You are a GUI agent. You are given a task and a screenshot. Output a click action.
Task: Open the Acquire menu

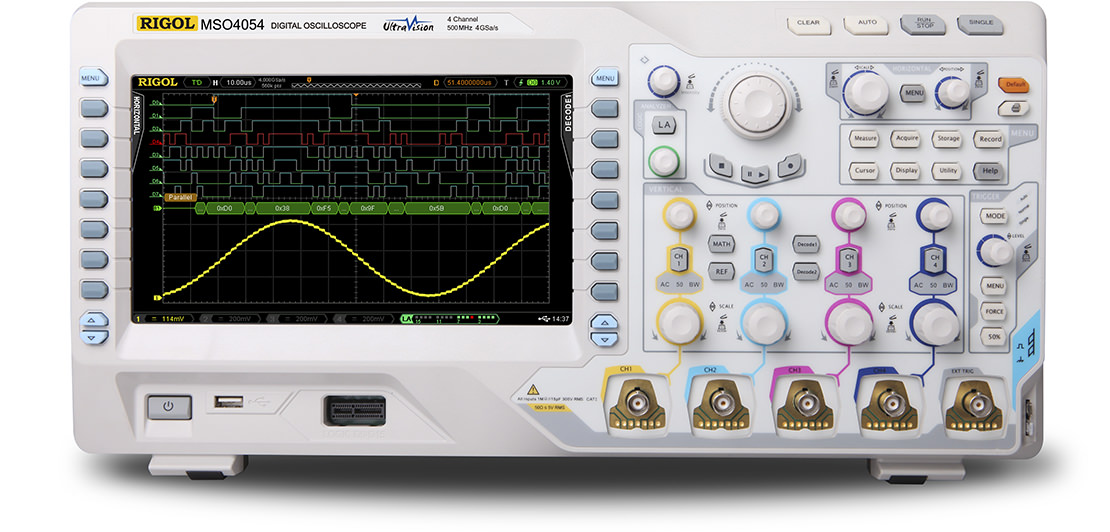coord(905,139)
